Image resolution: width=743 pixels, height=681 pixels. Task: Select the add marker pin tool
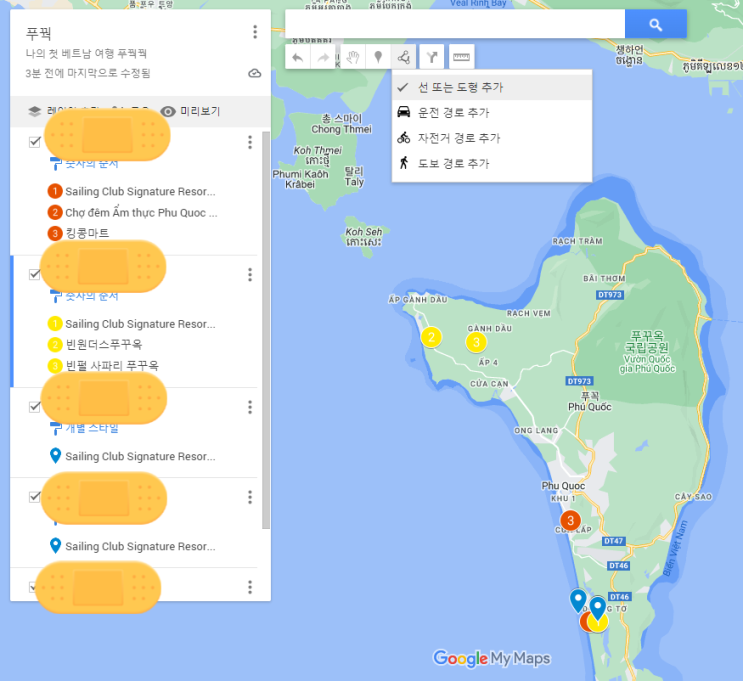point(378,58)
